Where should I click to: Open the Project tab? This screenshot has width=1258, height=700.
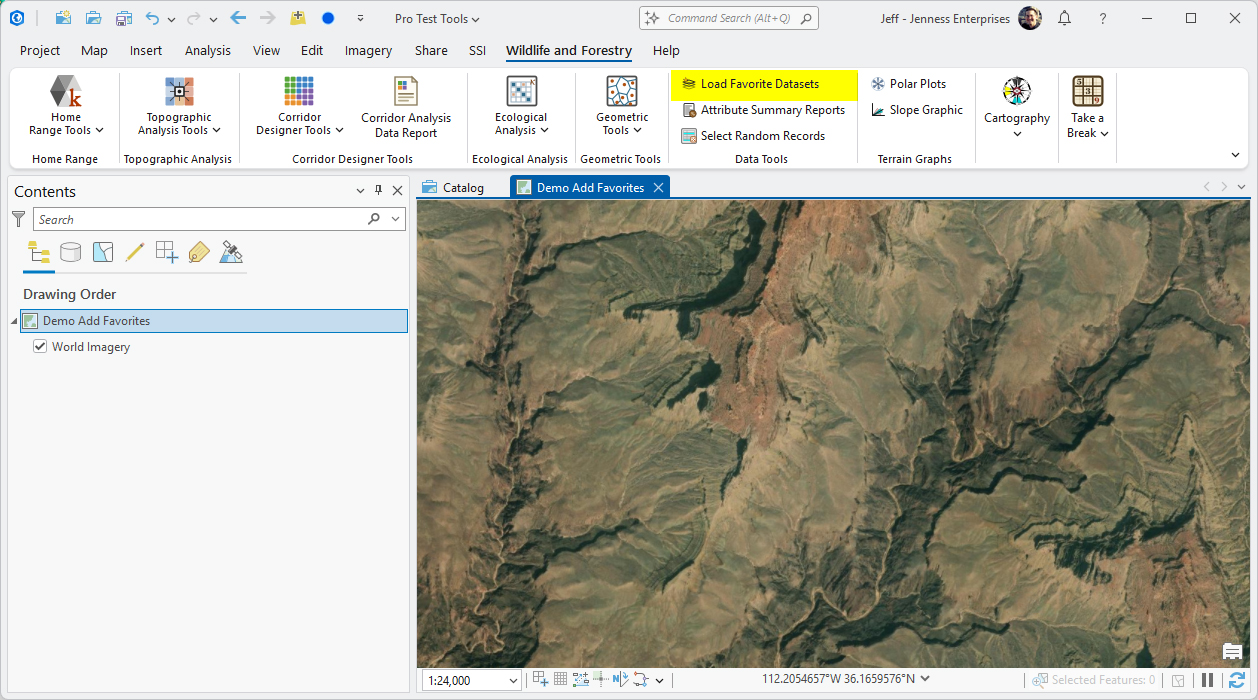[40, 50]
